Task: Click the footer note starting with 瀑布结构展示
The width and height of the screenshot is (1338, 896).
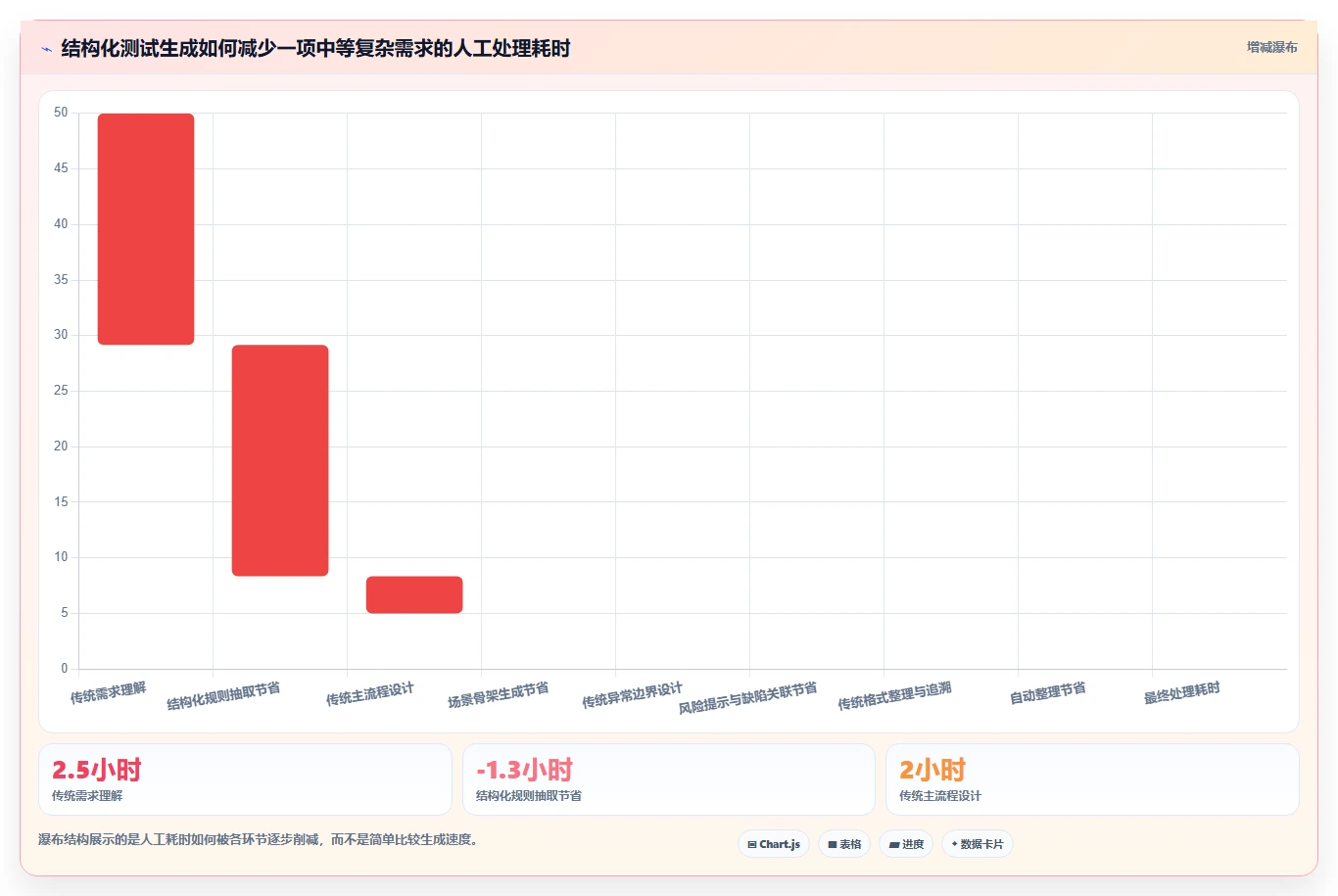Action: point(259,840)
